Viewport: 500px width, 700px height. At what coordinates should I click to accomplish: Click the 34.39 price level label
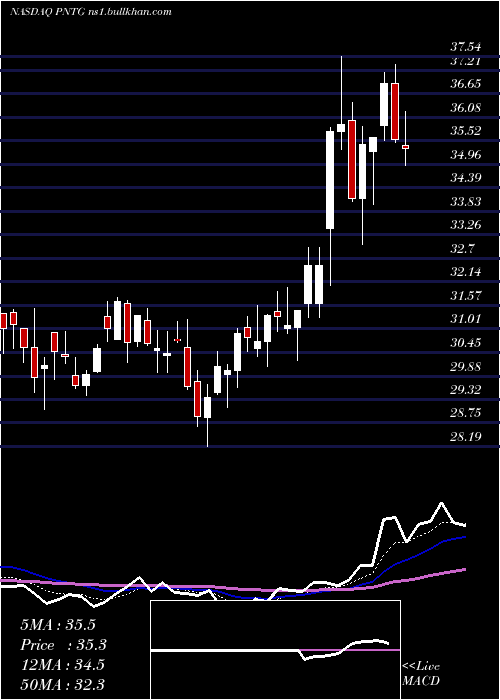click(x=466, y=178)
